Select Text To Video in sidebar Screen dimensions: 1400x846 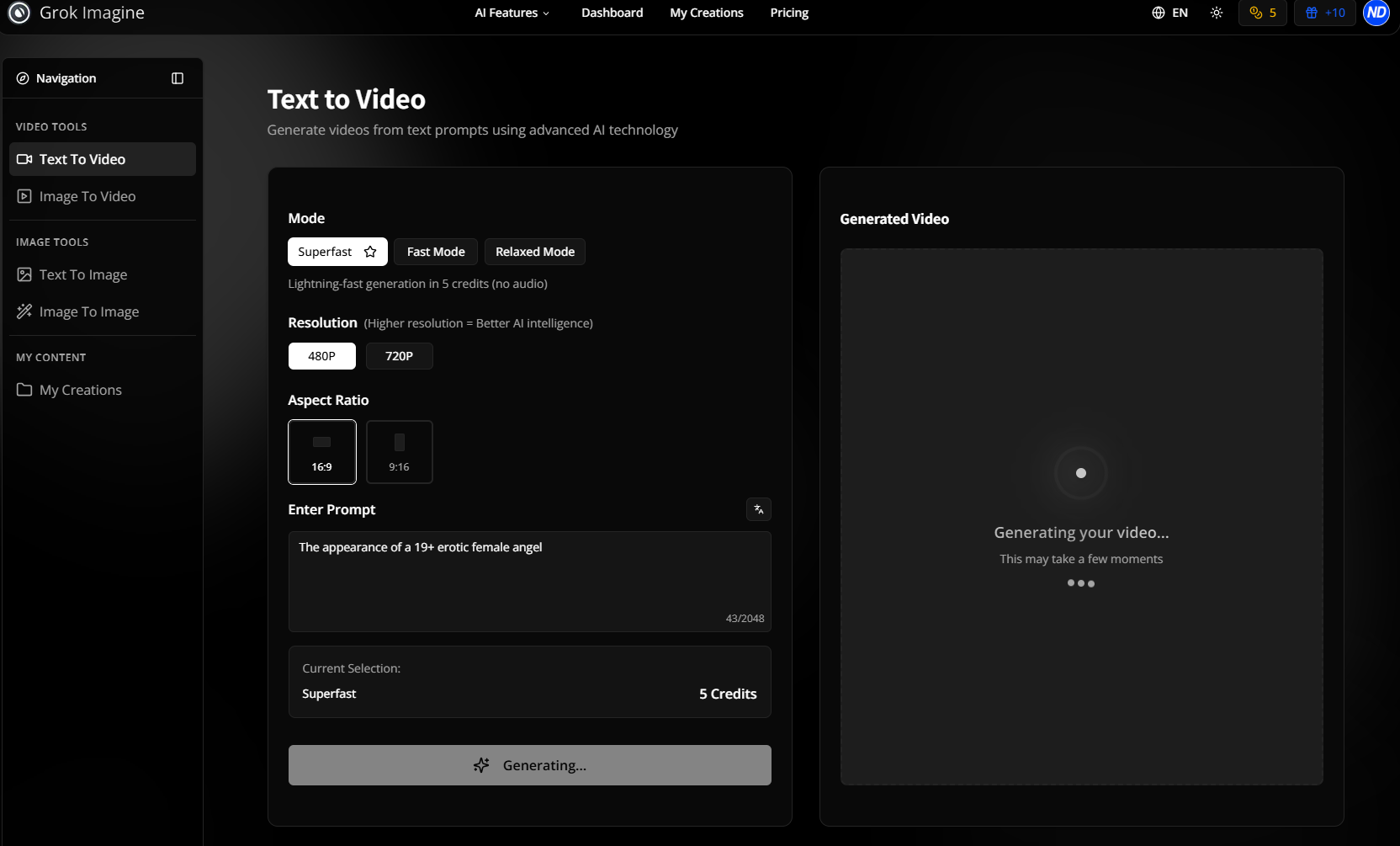click(103, 159)
